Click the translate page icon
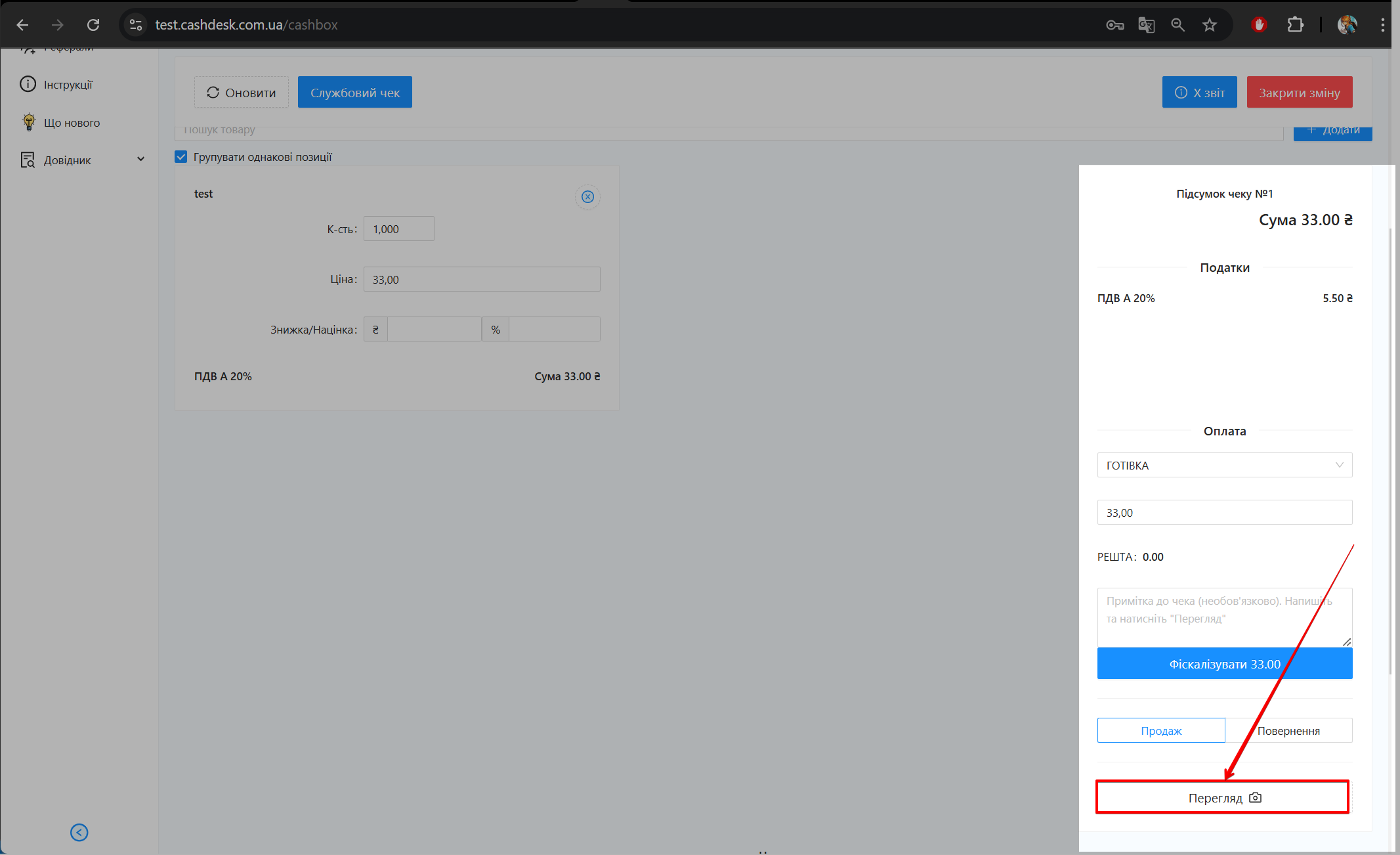The height and width of the screenshot is (855, 1400). coord(1146,25)
